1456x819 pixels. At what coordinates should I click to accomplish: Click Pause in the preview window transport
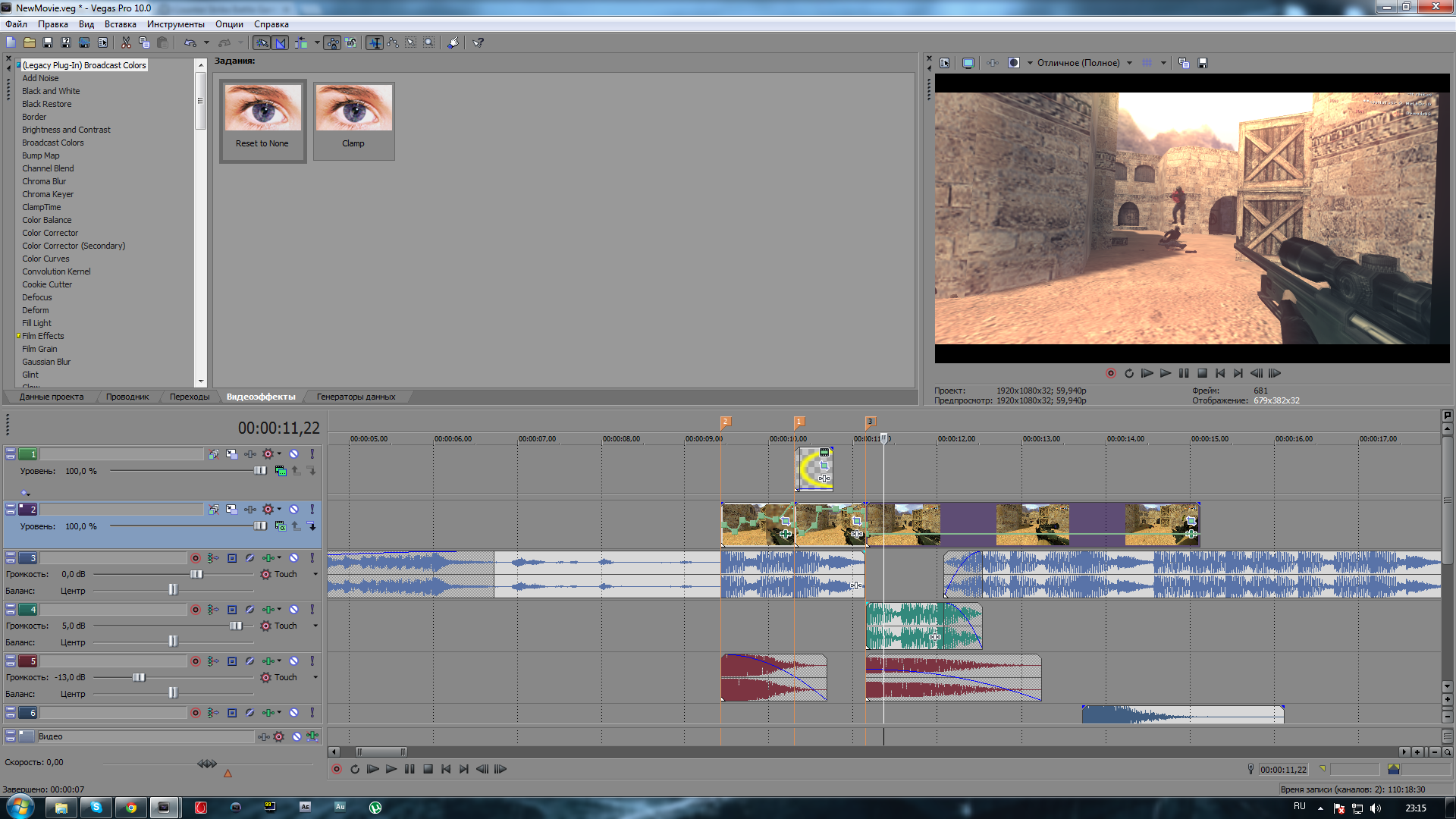tap(1184, 373)
